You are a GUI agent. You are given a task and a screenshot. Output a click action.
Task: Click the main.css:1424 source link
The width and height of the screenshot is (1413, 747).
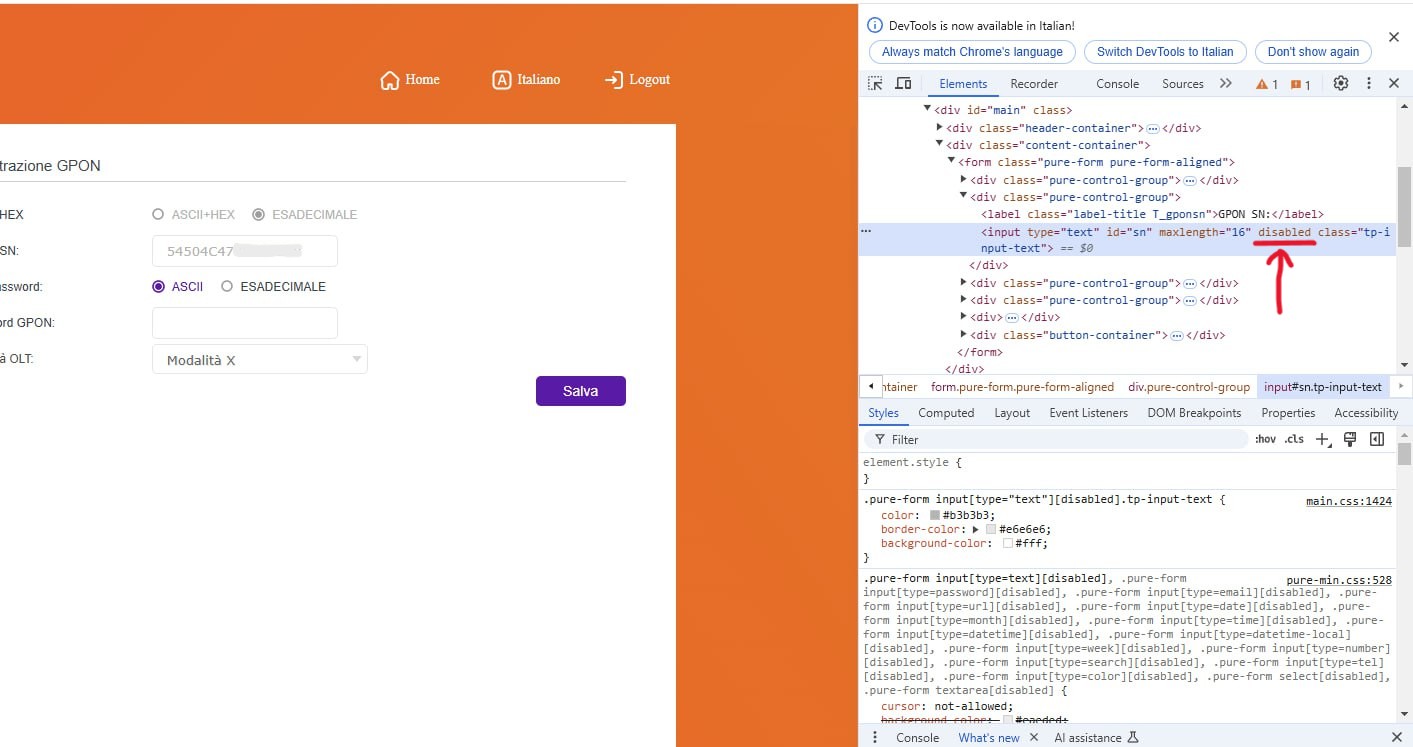1348,501
